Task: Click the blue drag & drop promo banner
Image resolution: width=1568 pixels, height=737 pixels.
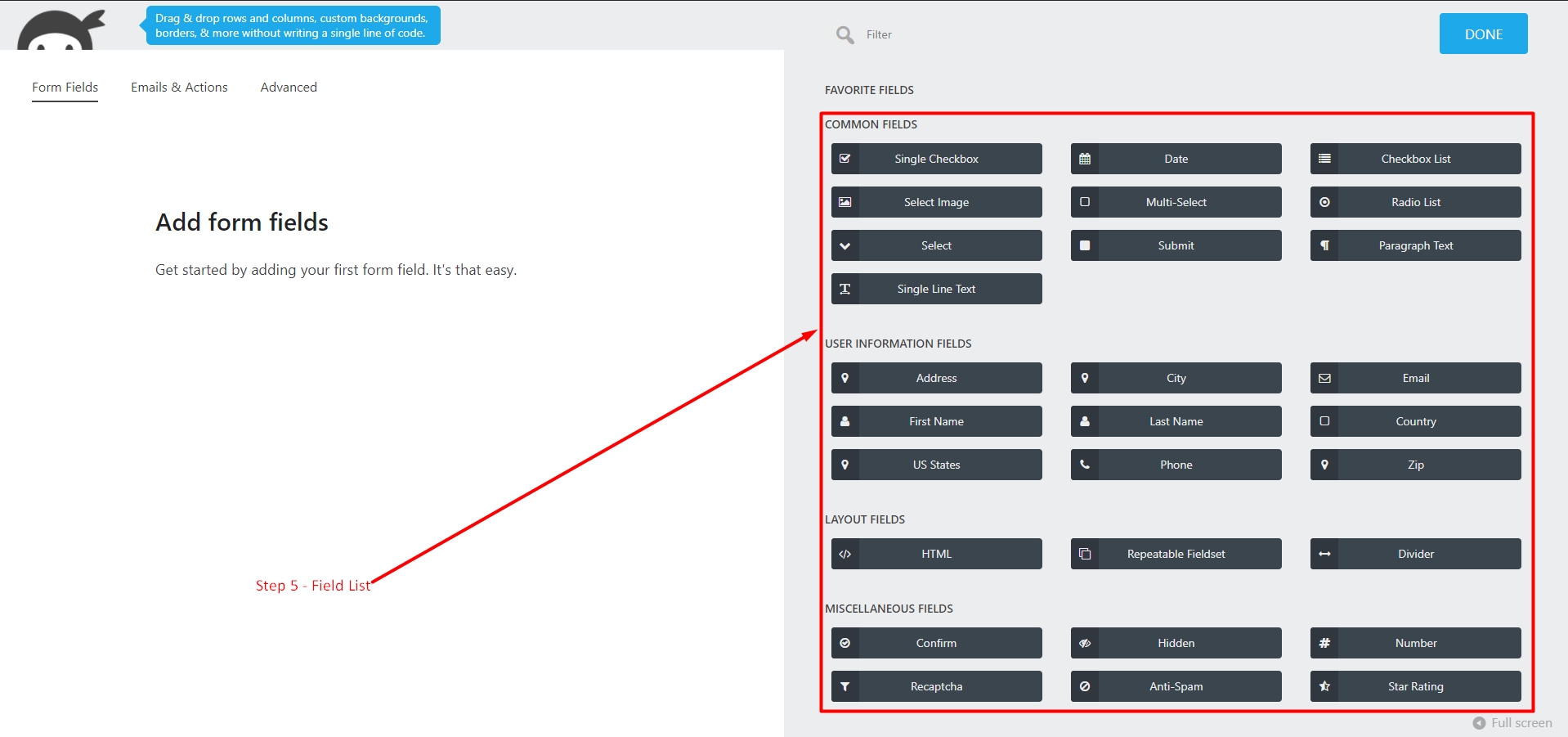Action: pyautogui.click(x=293, y=25)
